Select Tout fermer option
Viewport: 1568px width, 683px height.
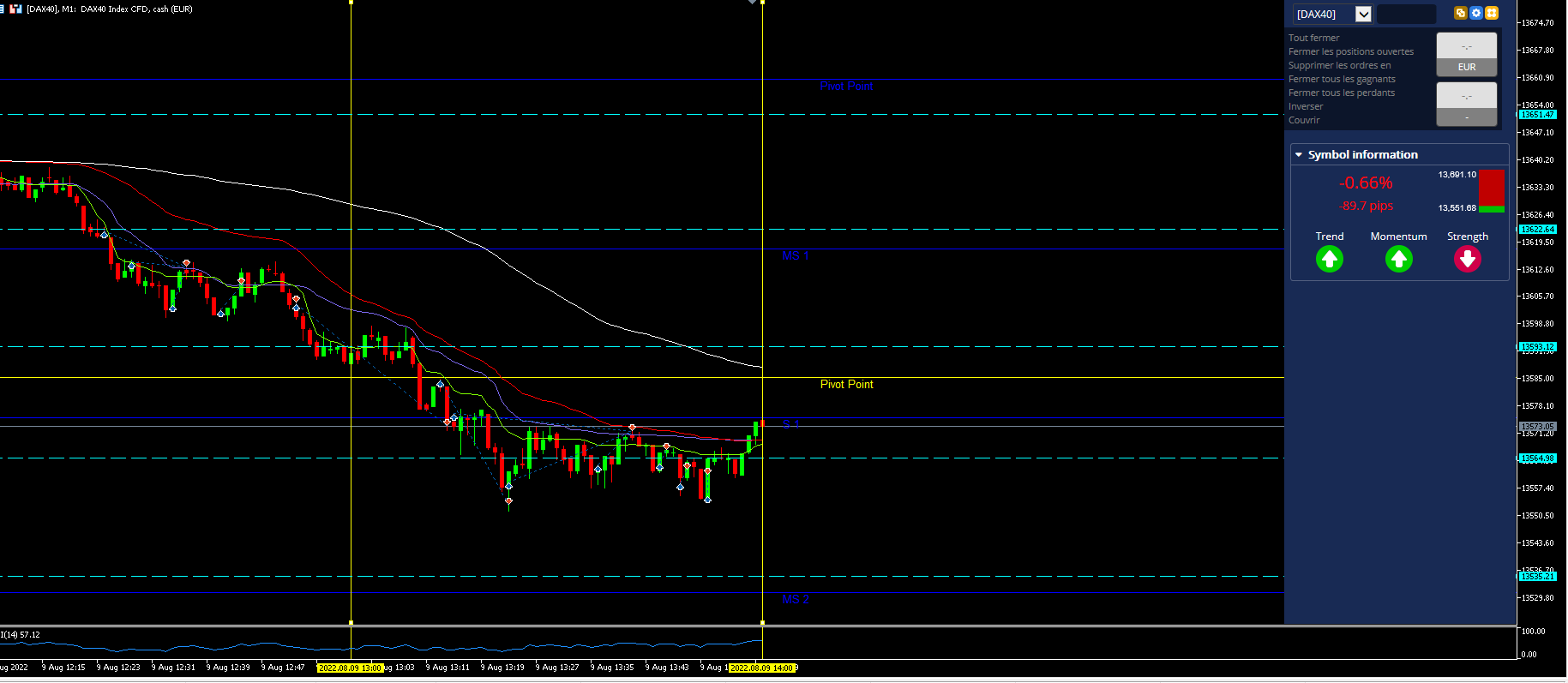click(x=1313, y=38)
